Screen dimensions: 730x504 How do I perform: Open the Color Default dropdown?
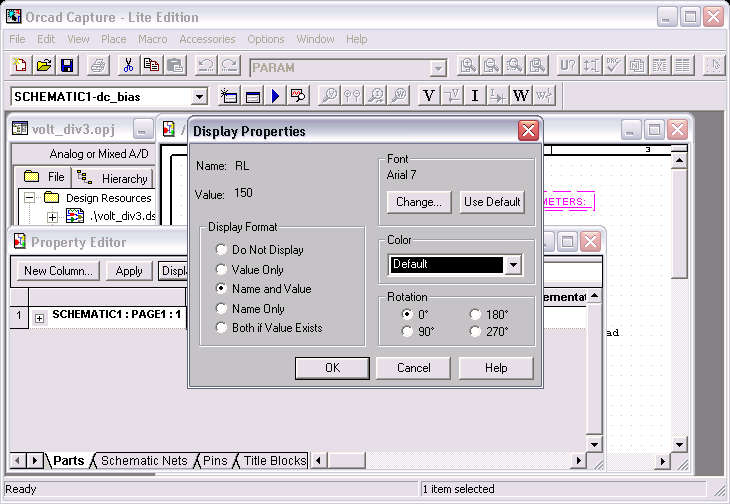[514, 265]
